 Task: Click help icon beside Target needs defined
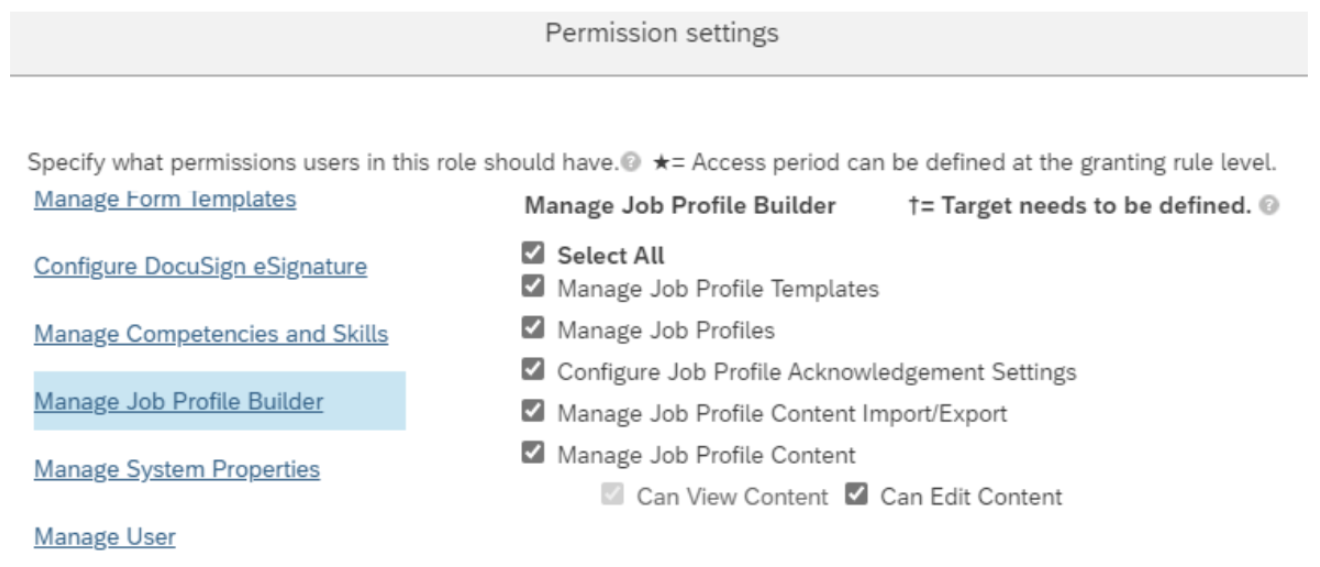click(1269, 206)
